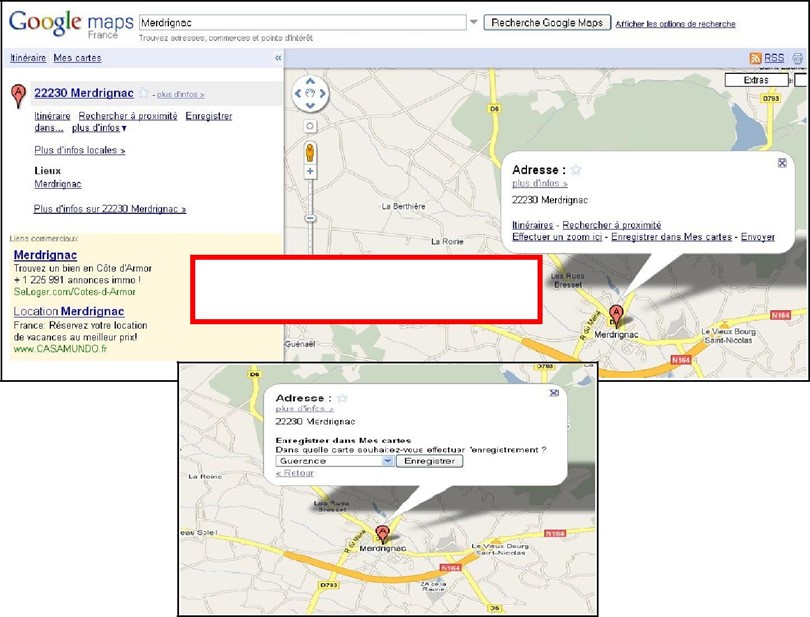
Task: Click the print icon at top right
Action: [x=798, y=58]
